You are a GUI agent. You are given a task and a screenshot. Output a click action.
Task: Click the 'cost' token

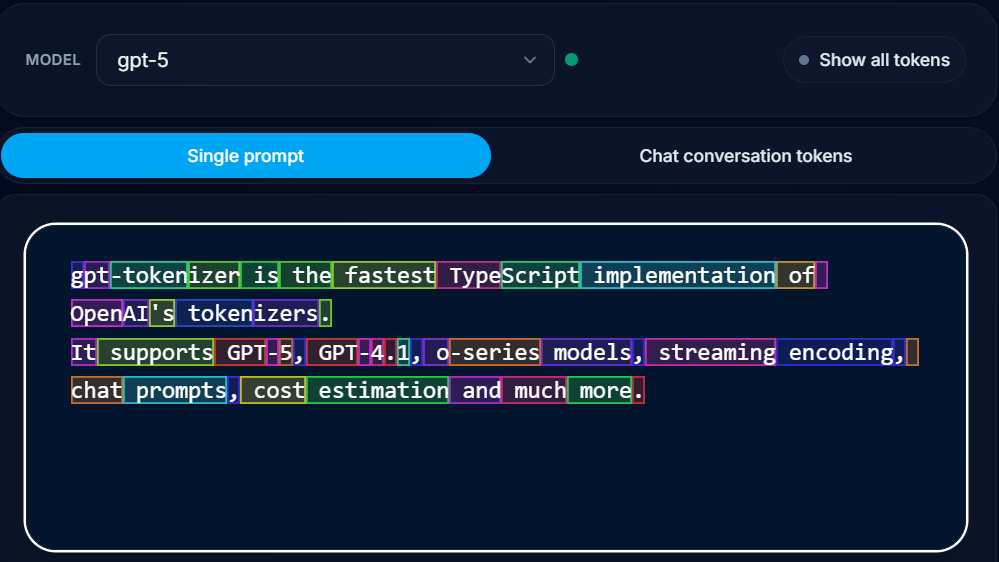[x=273, y=390]
